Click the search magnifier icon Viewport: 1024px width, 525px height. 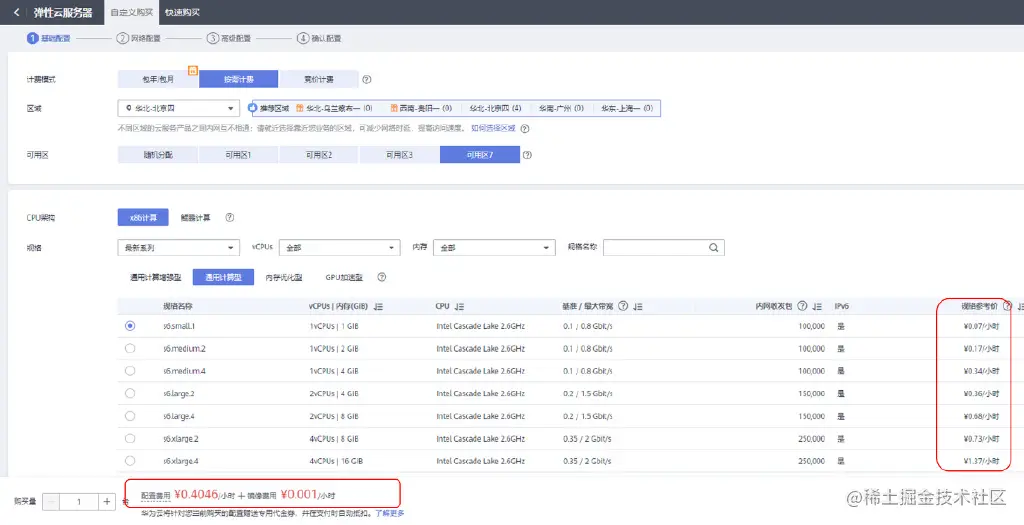[x=714, y=247]
